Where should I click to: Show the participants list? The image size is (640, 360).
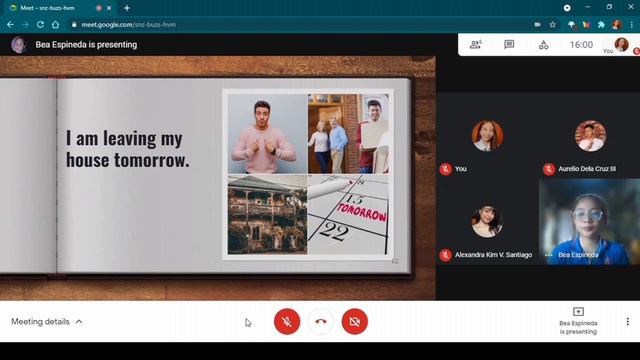(476, 44)
